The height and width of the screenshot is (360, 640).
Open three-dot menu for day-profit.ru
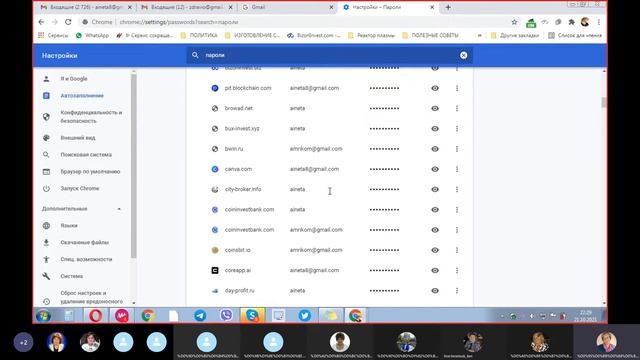457,291
